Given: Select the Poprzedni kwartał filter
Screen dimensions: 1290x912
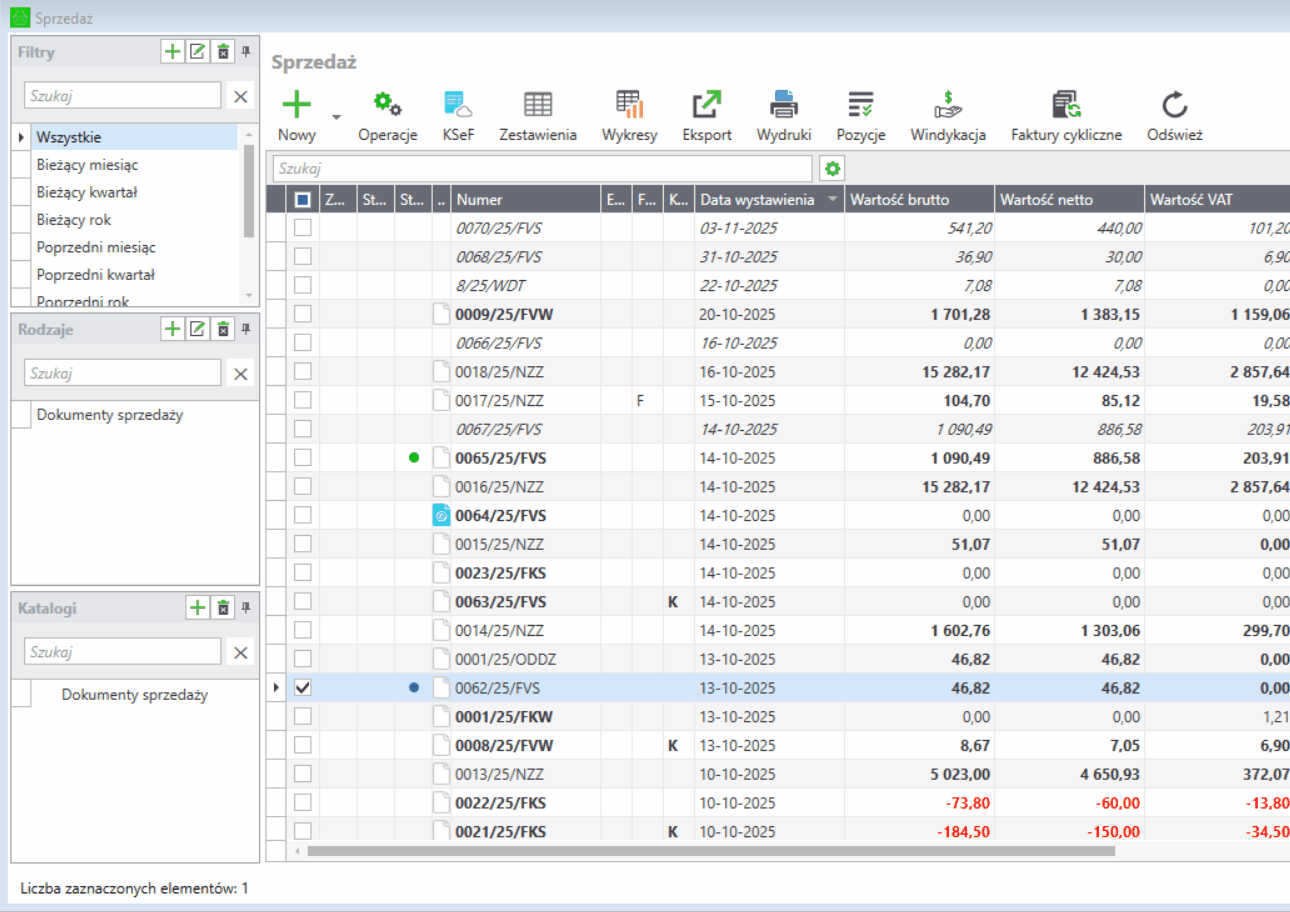Looking at the screenshot, I should [95, 274].
